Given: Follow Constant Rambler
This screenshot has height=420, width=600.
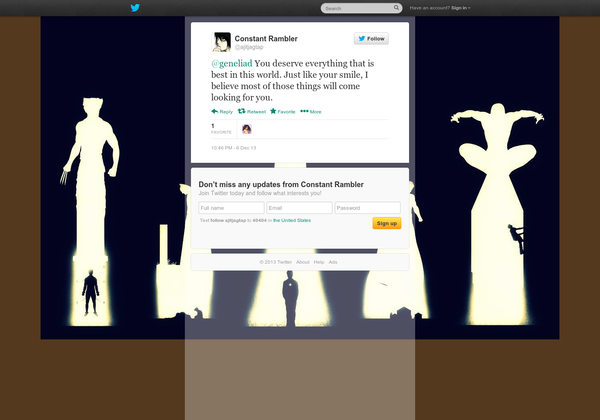Looking at the screenshot, I should pos(371,39).
